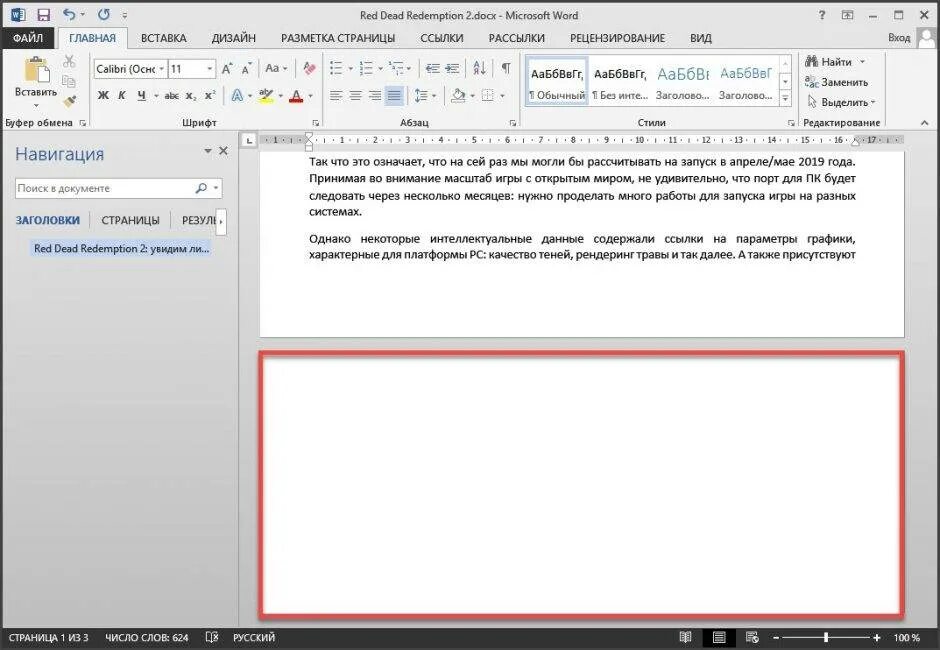940x650 pixels.
Task: Toggle bold formatting (Ж)
Action: click(103, 95)
